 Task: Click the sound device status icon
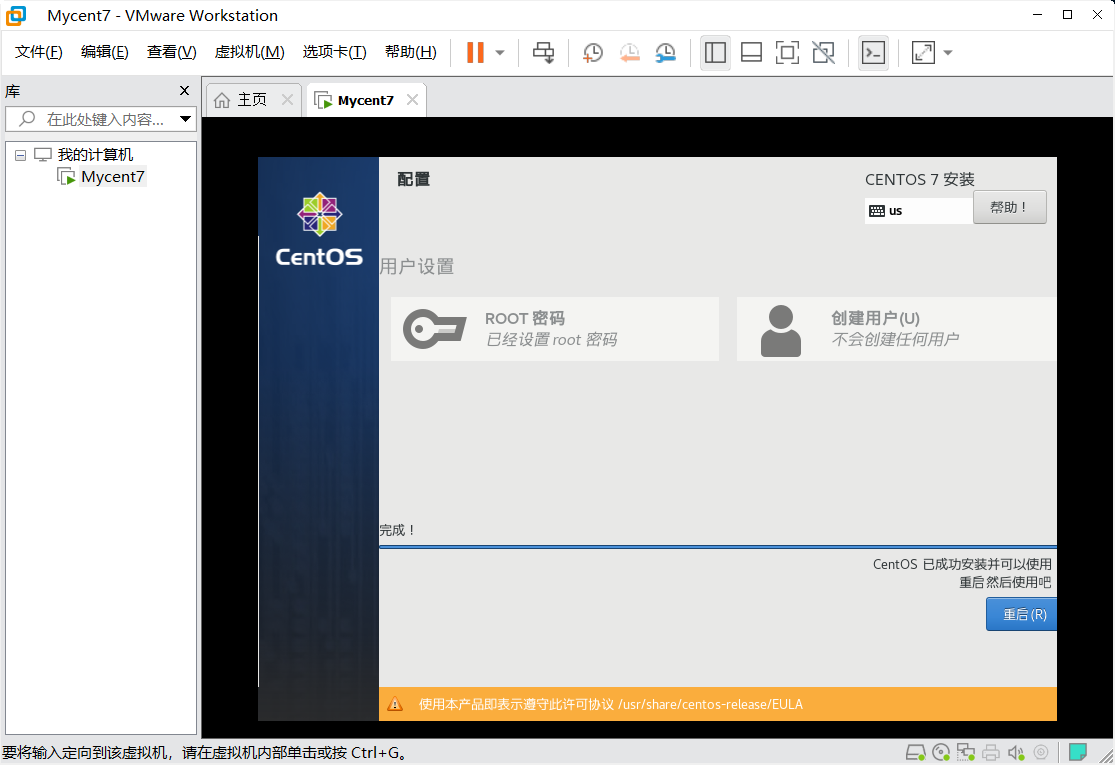(1014, 752)
